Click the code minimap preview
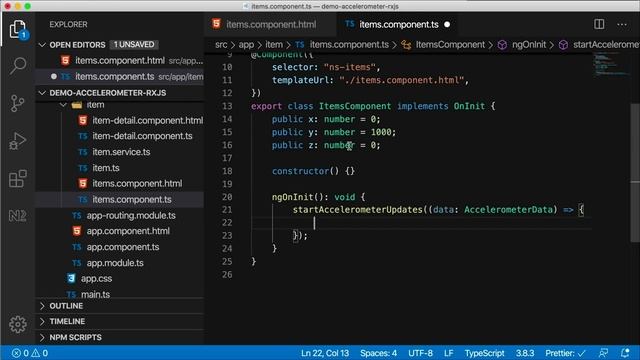The width and height of the screenshot is (640, 360). pos(610,64)
